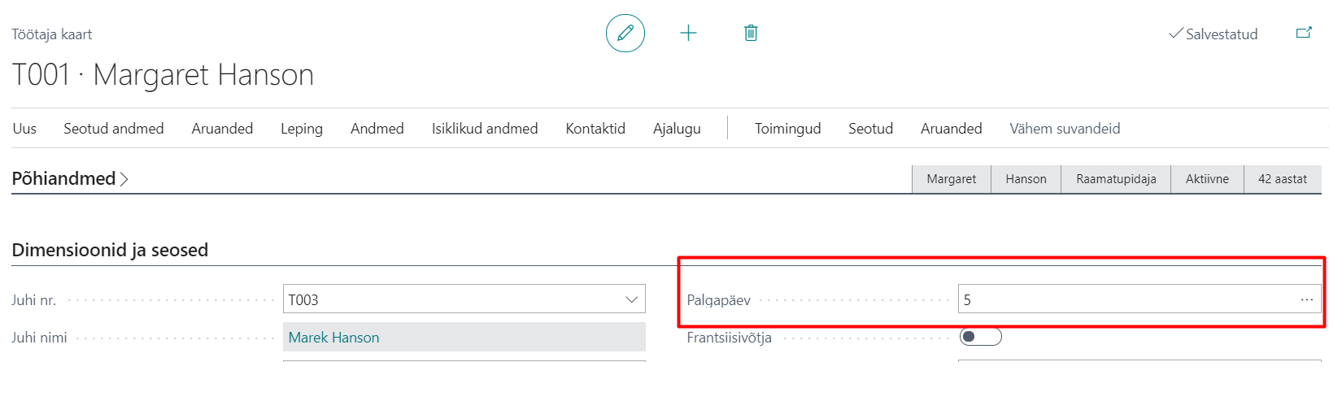Toggle the Frantsiisivõtja switch
Viewport: 1344px width, 407px height.
tap(980, 337)
